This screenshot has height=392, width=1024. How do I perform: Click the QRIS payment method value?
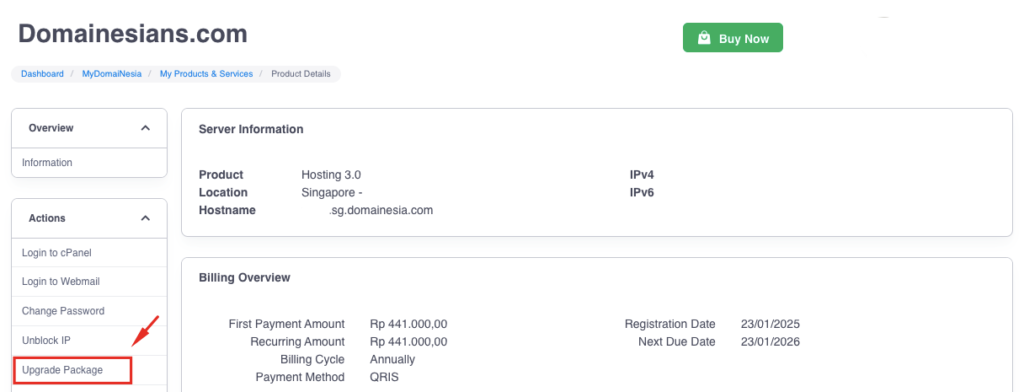point(384,377)
